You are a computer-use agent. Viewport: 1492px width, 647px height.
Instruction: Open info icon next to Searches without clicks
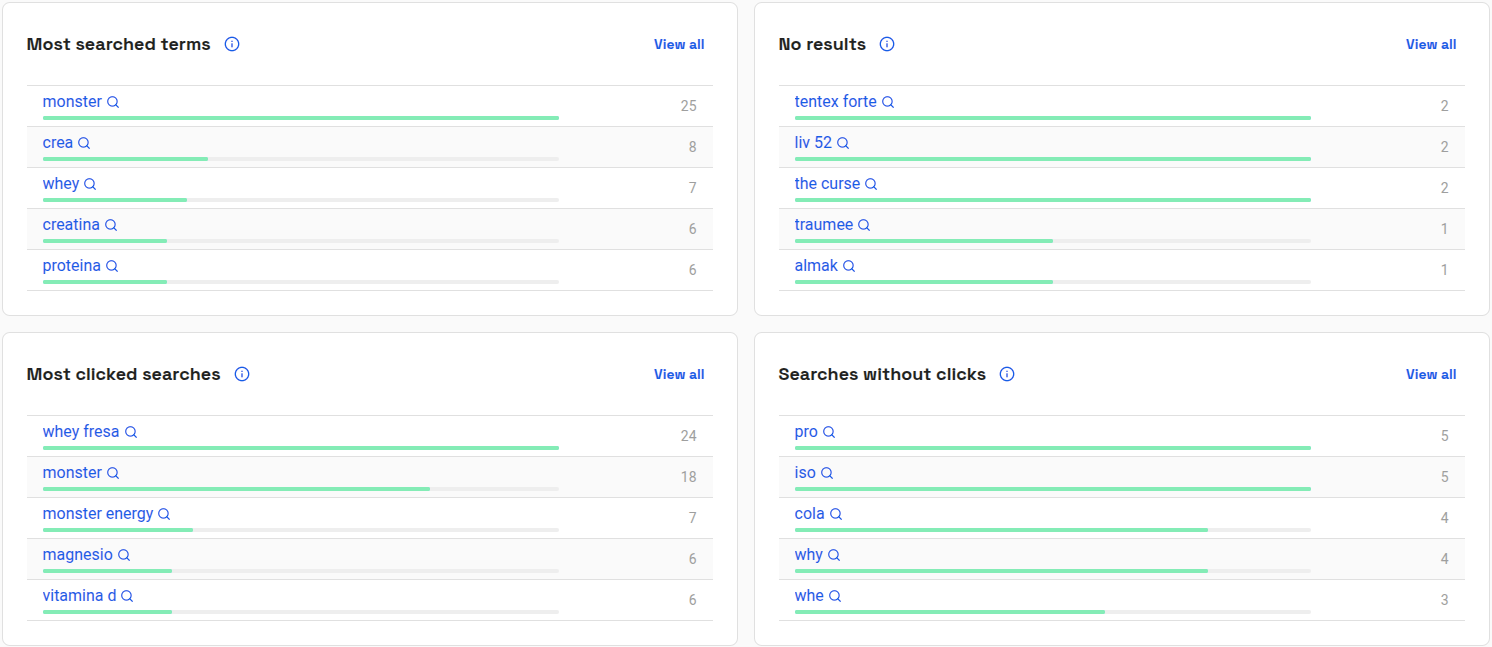[1007, 374]
